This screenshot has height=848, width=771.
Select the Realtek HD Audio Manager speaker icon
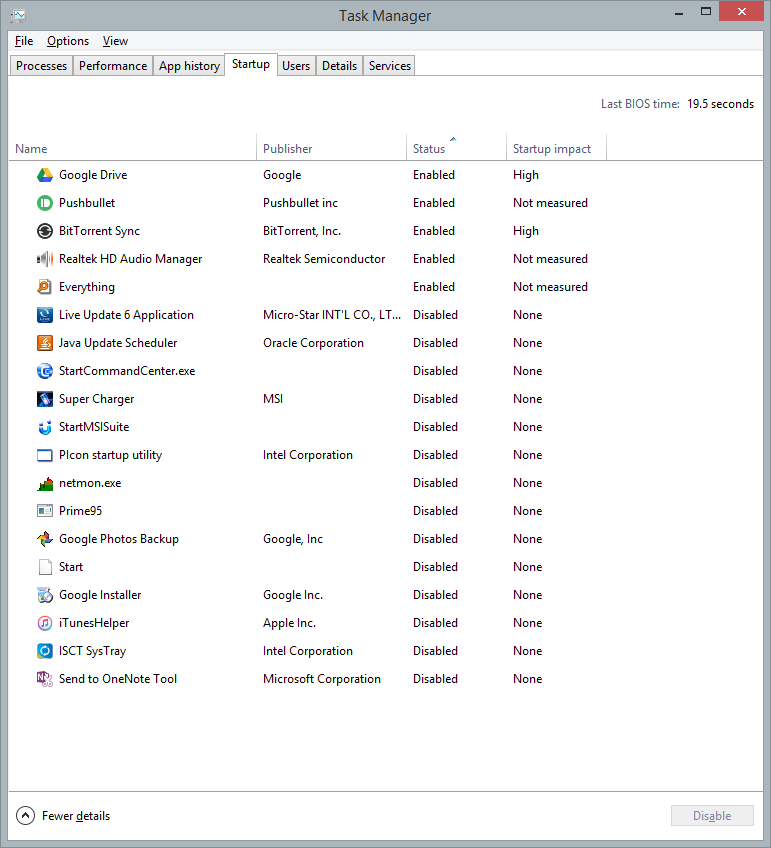click(44, 259)
